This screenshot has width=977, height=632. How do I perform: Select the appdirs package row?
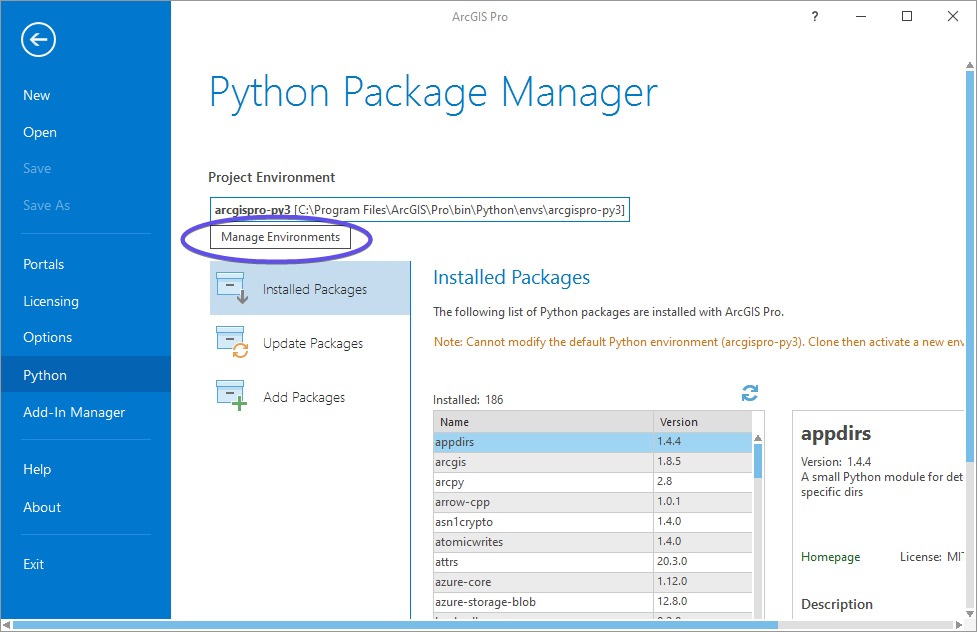pyautogui.click(x=593, y=442)
